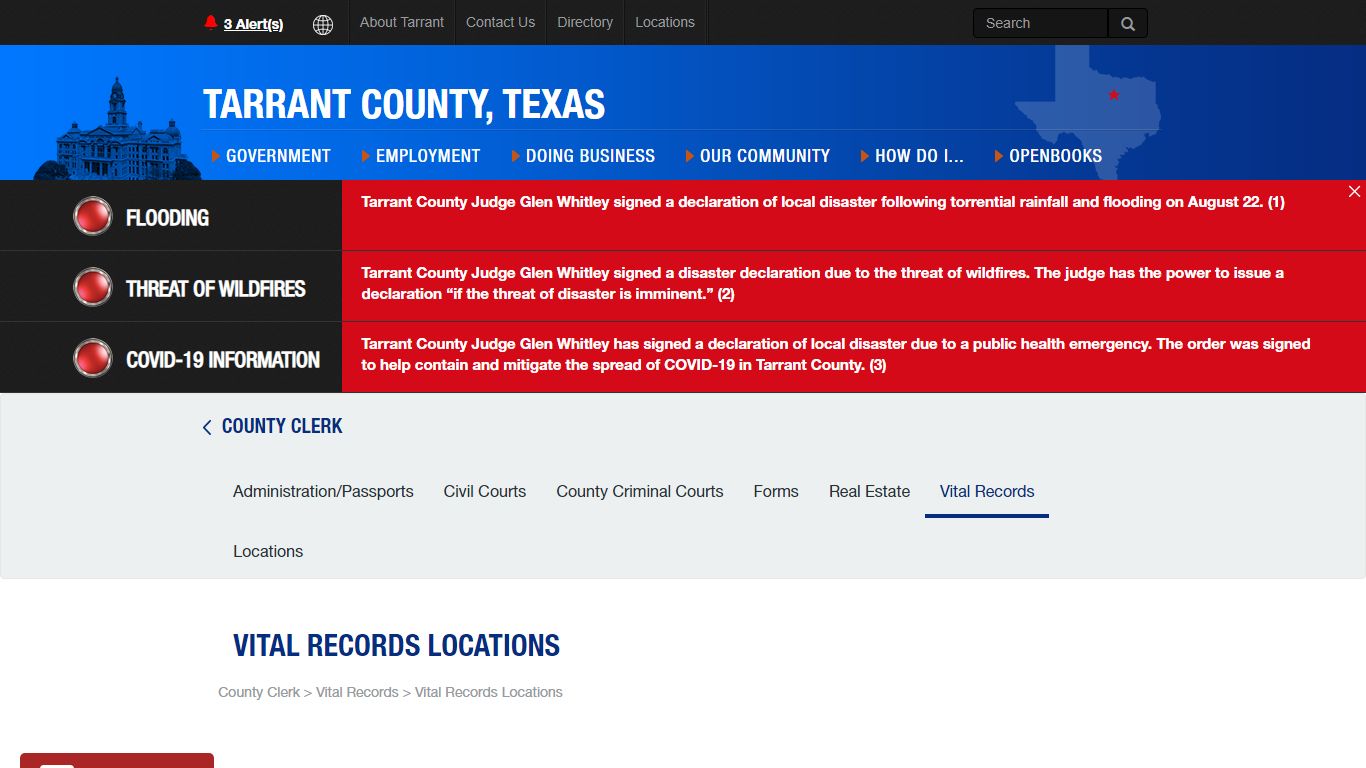1366x768 pixels.
Task: Click the Vital Records Locations page heading
Action: coord(396,645)
